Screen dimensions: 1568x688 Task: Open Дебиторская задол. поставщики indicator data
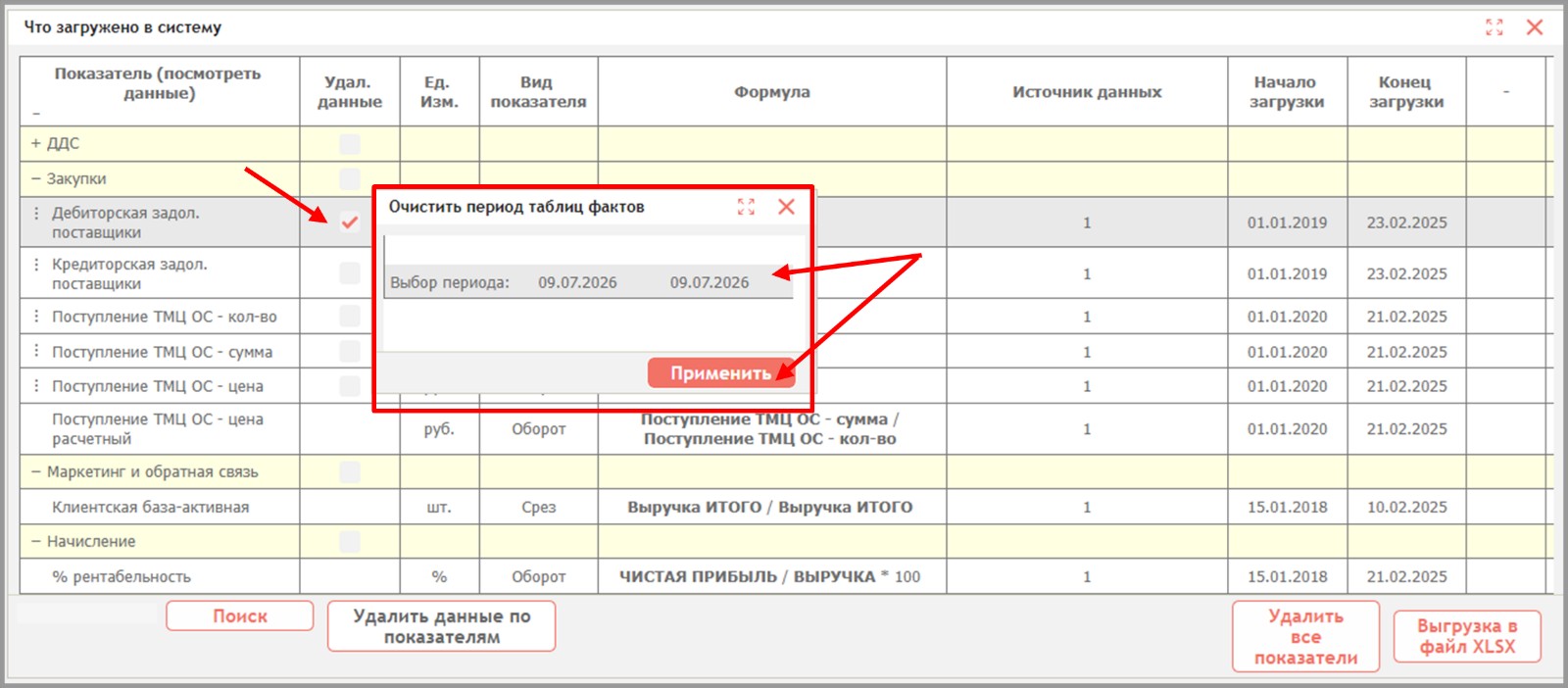click(125, 222)
